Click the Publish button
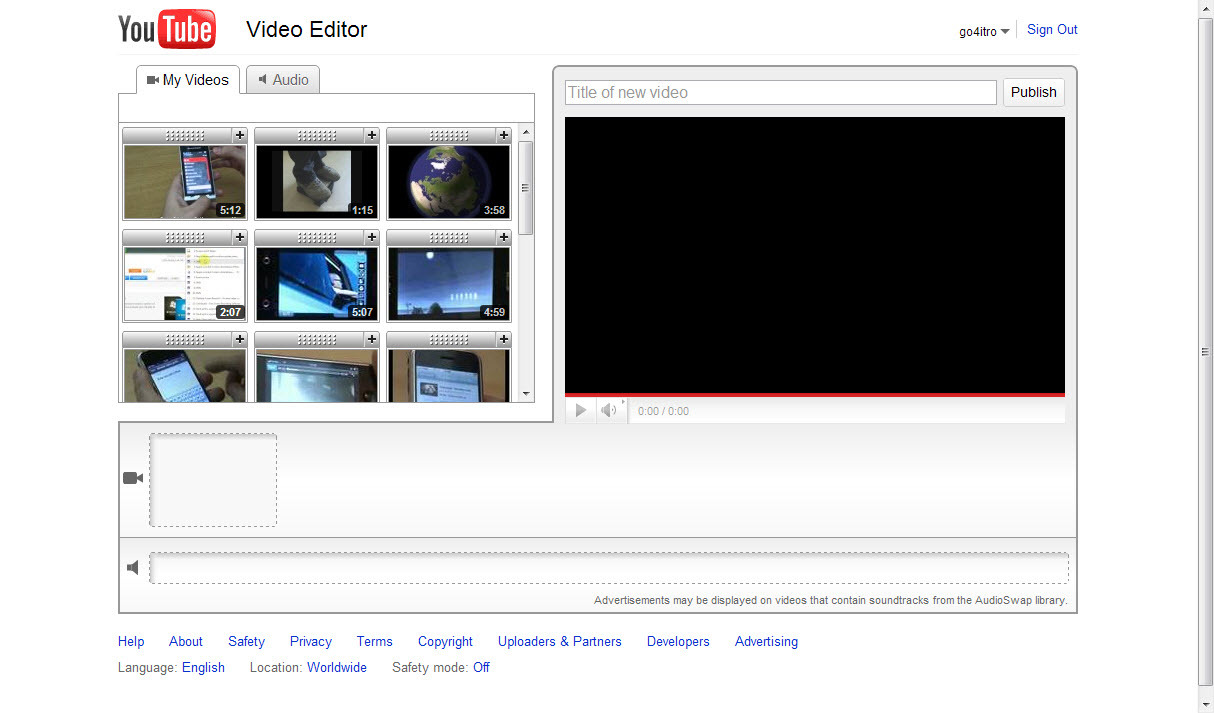Viewport: 1214px width, 713px height. coord(1033,92)
